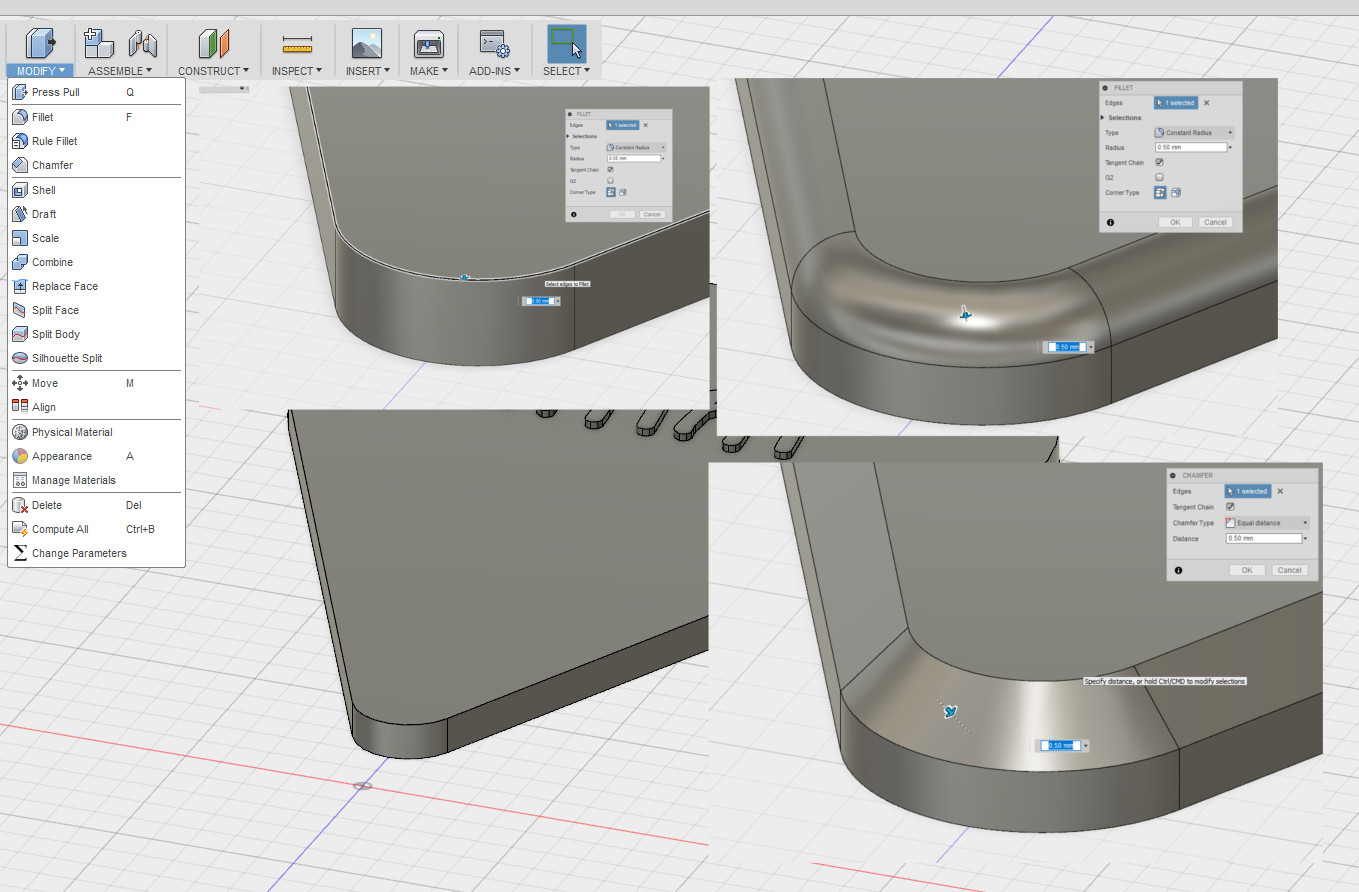Image resolution: width=1359 pixels, height=892 pixels.
Task: Click Cancel in 0.00 mm Fillet dialog
Action: point(652,214)
